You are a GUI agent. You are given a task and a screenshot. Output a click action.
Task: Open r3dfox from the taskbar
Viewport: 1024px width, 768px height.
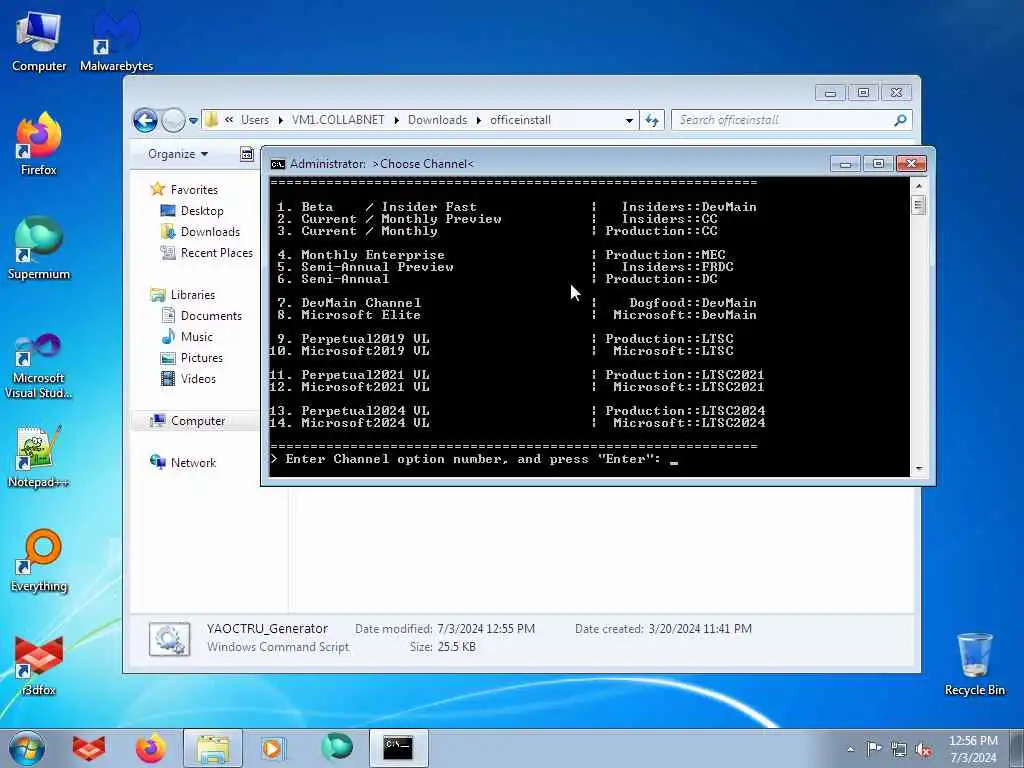[x=89, y=748]
